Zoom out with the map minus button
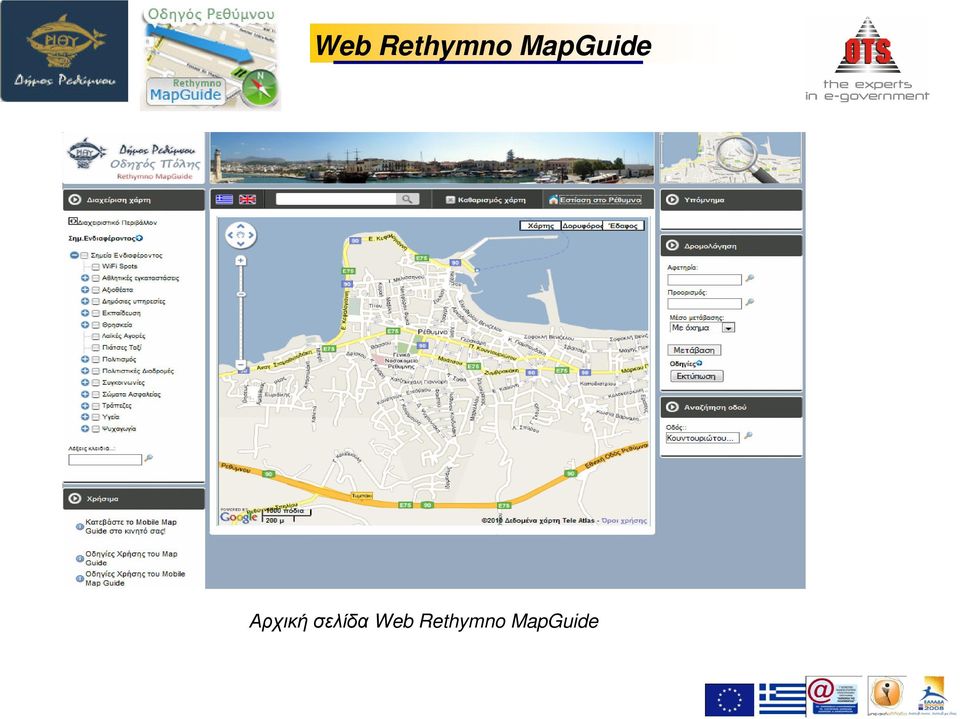 [x=241, y=364]
